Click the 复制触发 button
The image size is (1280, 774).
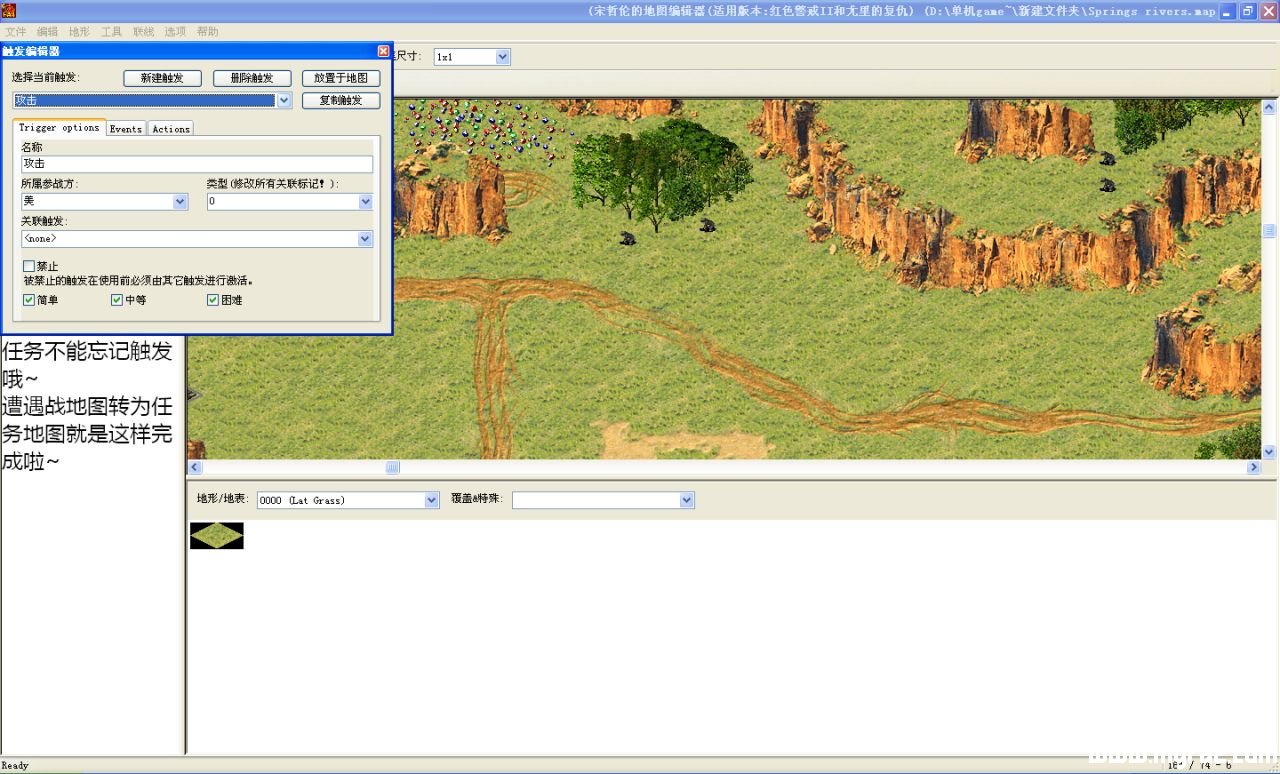(341, 100)
